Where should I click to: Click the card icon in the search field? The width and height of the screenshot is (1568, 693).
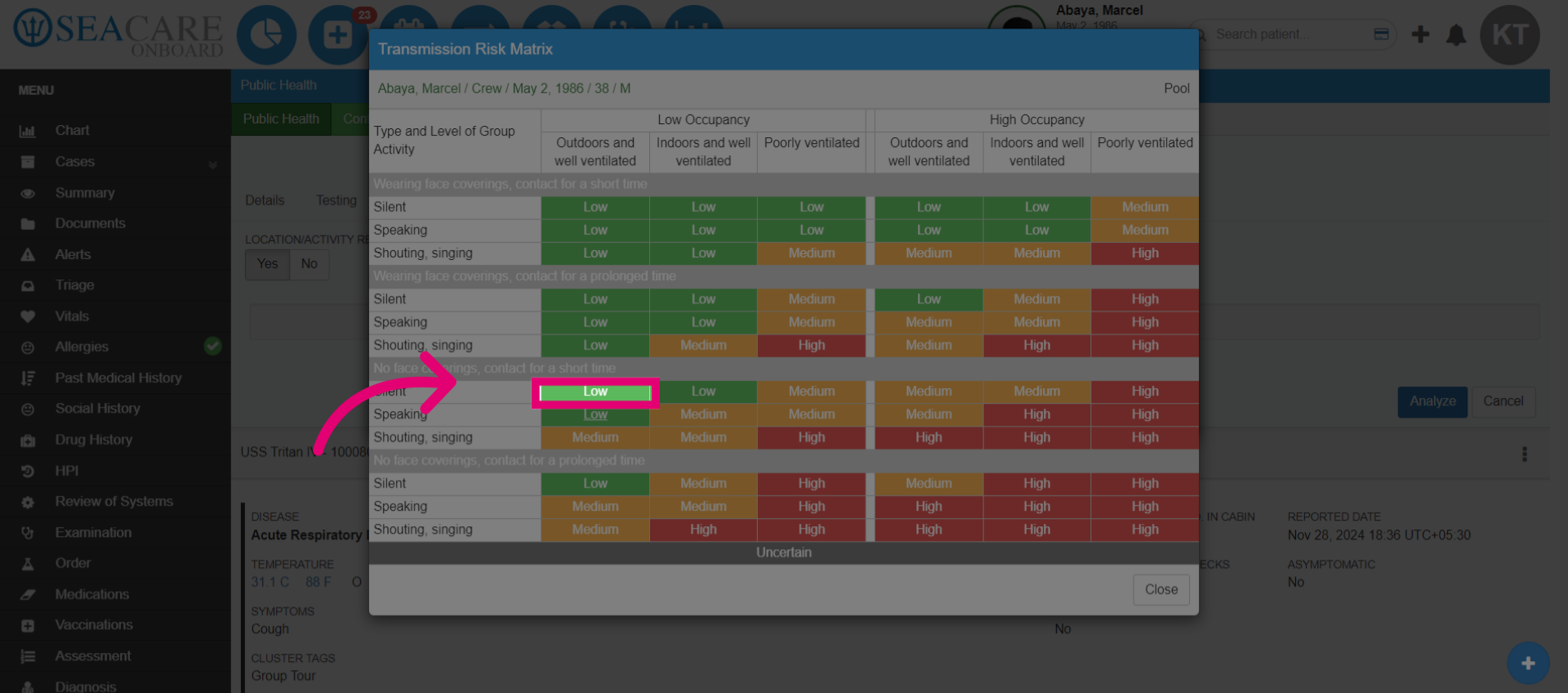(1382, 34)
